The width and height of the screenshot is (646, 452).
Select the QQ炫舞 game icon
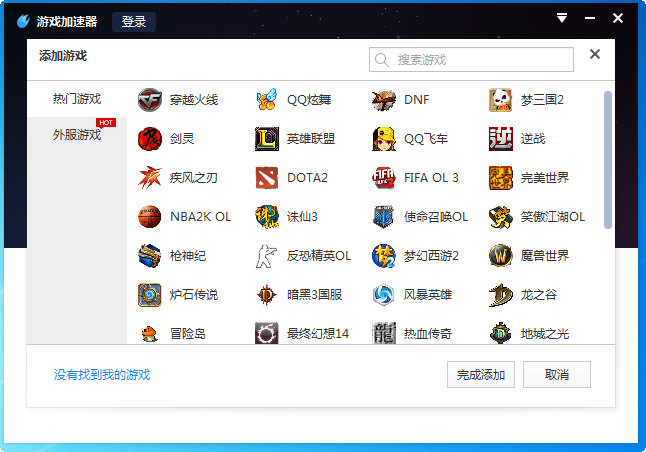pyautogui.click(x=267, y=100)
